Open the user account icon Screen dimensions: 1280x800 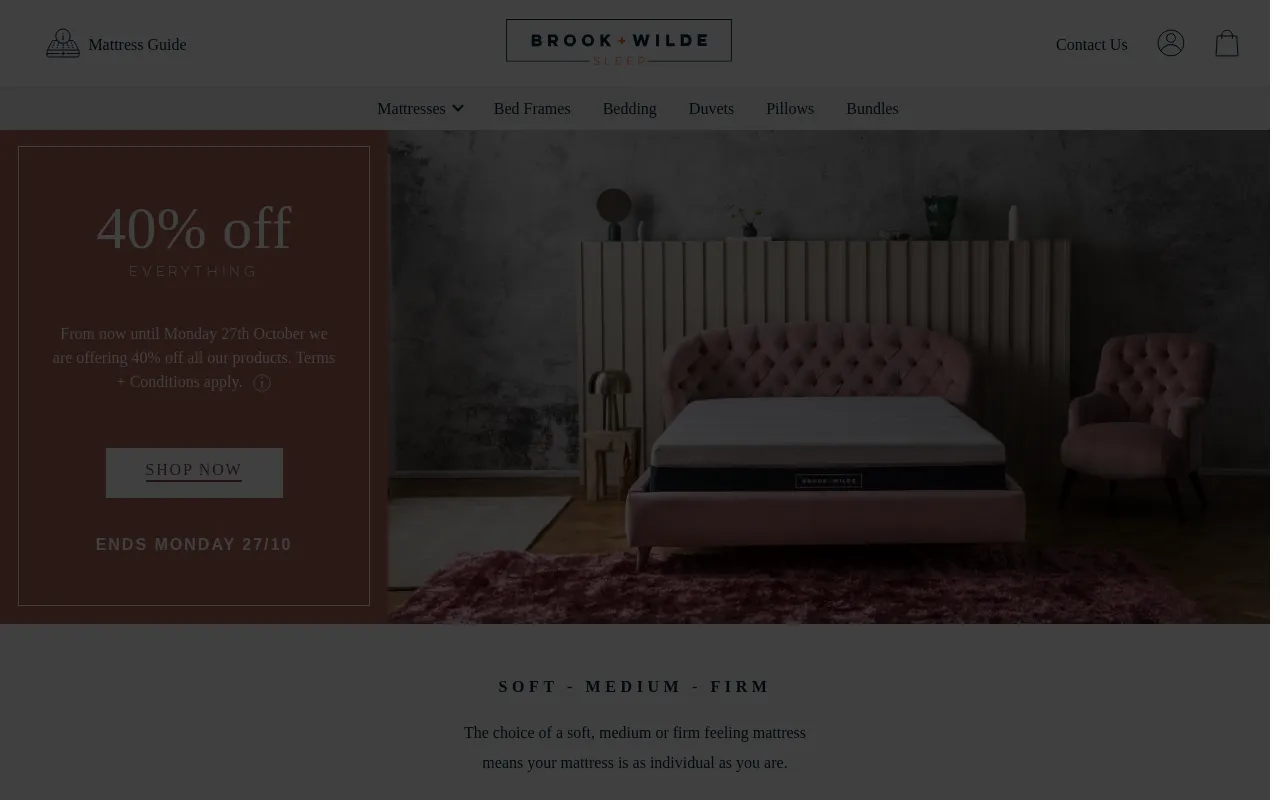click(x=1171, y=43)
